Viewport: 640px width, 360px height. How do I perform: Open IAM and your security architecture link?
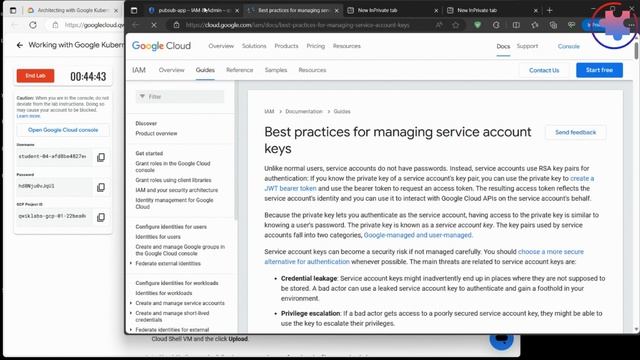pyautogui.click(x=176, y=190)
